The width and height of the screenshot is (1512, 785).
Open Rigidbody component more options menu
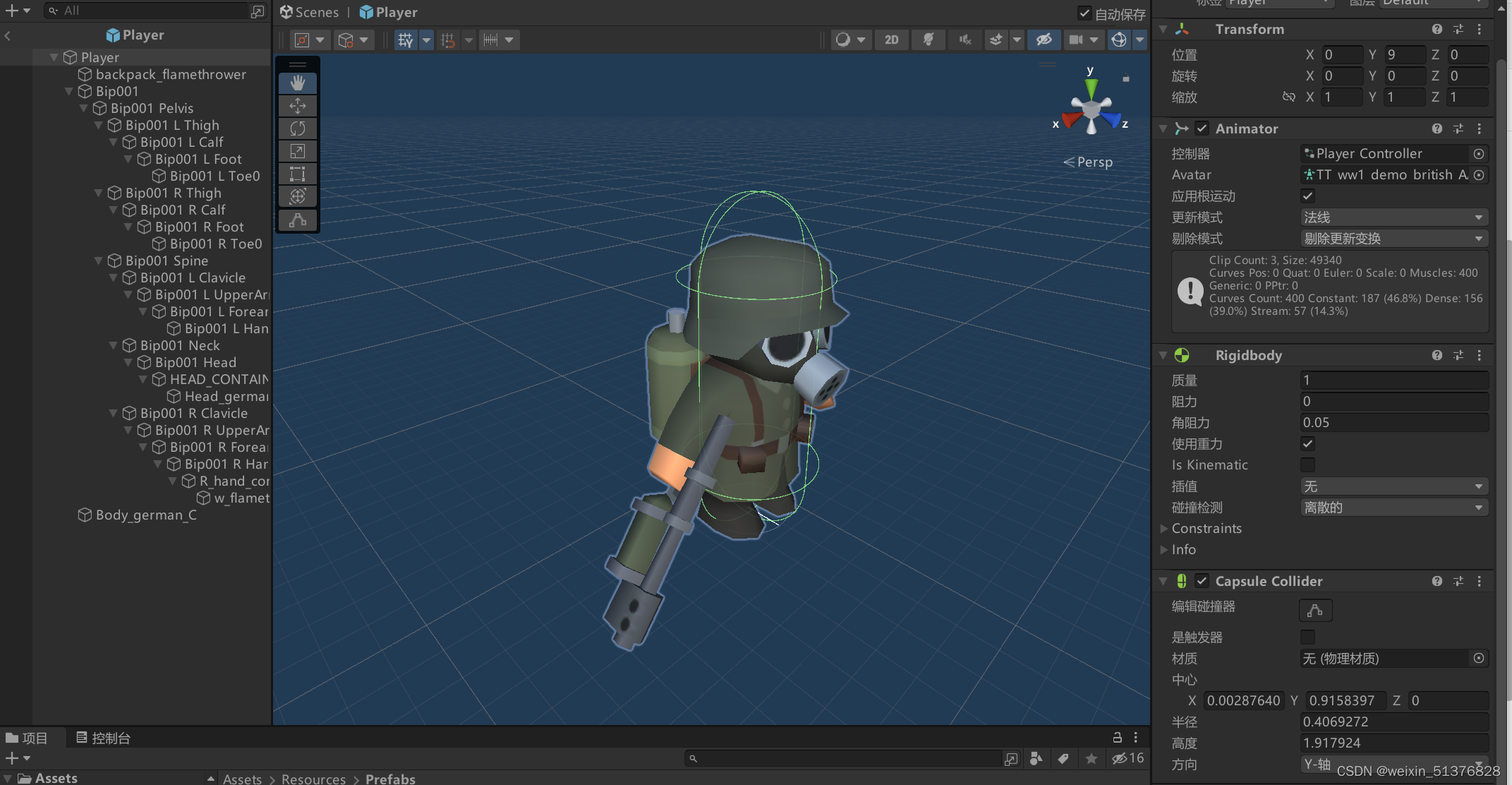1480,355
